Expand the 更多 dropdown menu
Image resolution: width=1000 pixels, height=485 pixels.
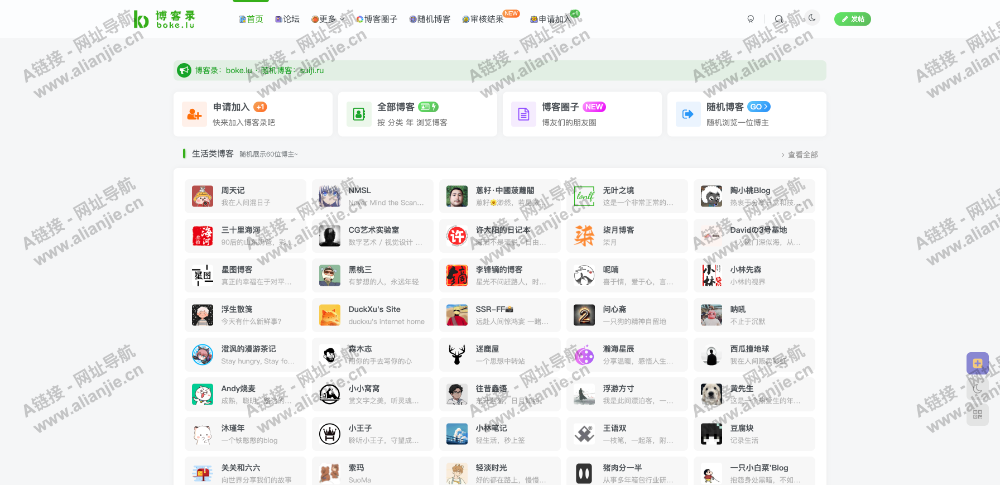(328, 19)
